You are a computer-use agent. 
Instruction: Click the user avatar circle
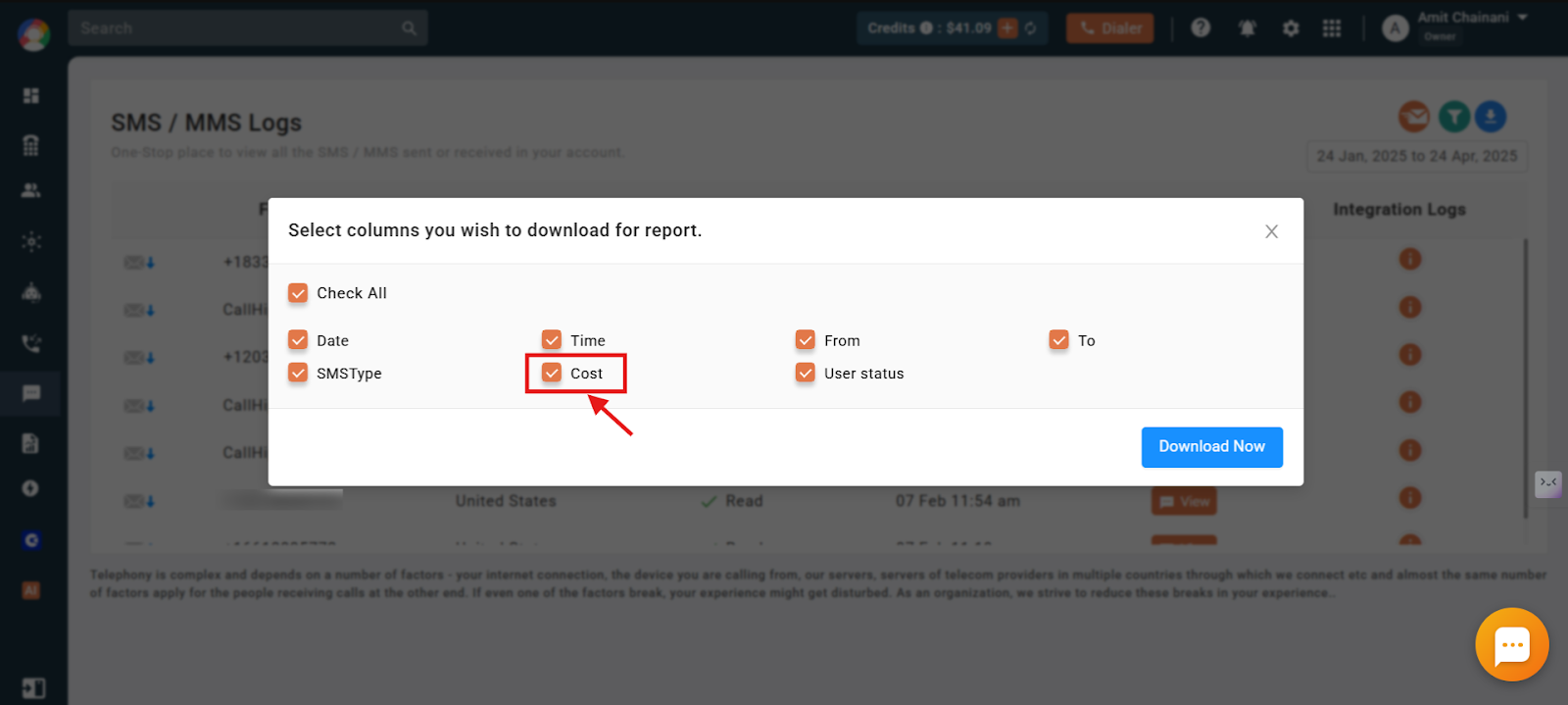[1396, 28]
